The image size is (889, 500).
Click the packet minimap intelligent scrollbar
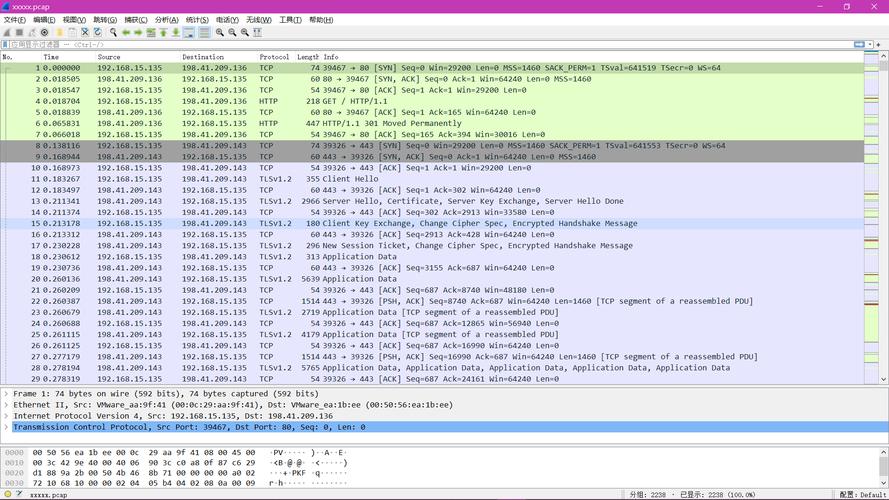pyautogui.click(x=871, y=218)
